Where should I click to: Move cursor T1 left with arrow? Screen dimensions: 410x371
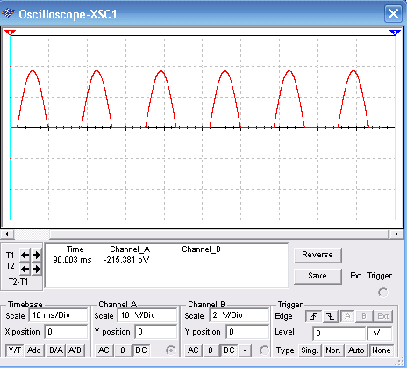coord(25,255)
